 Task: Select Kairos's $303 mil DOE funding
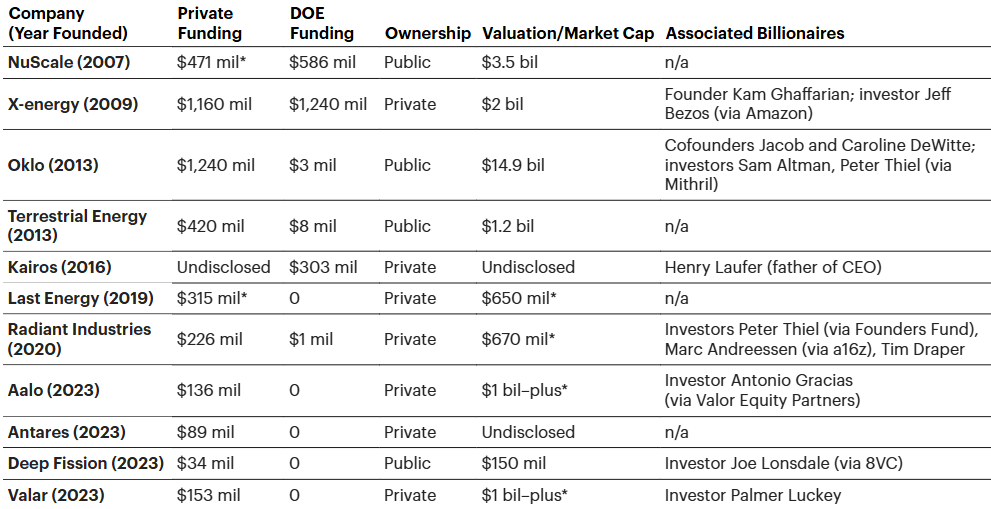click(322, 267)
